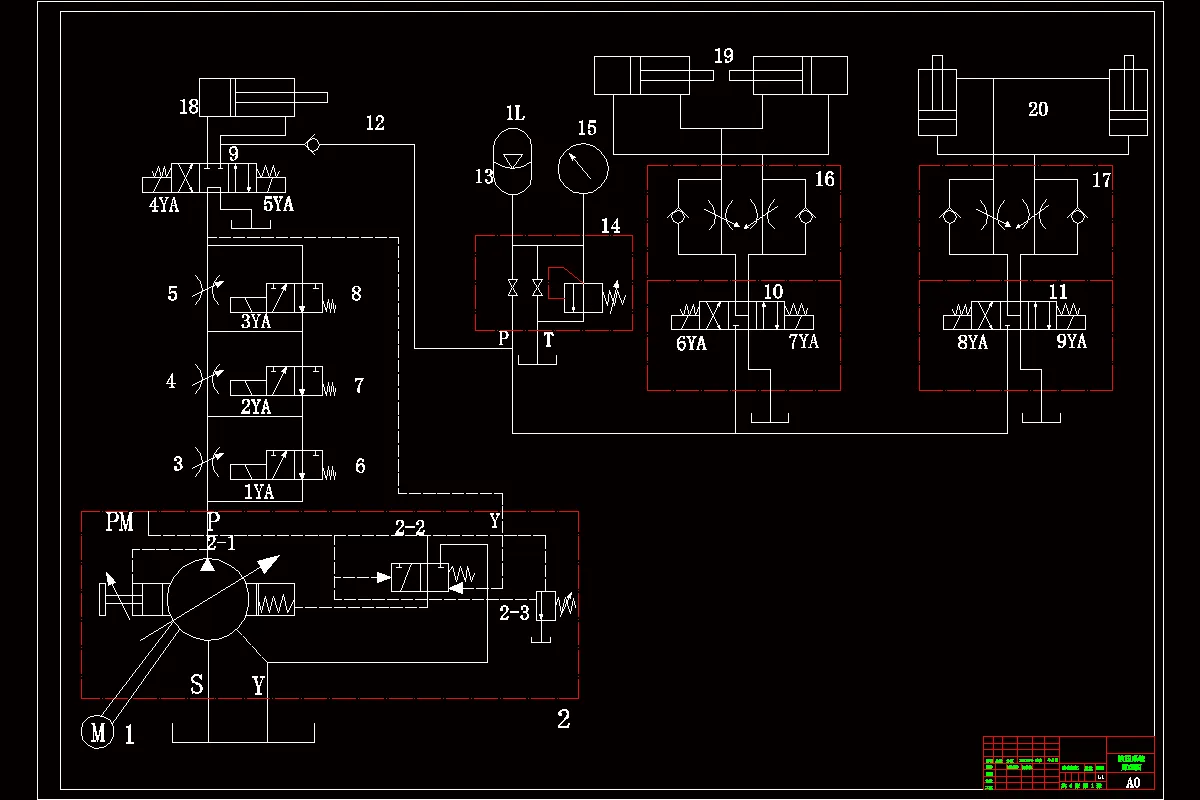Select the PM port label
This screenshot has width=1200, height=800.
[x=119, y=523]
